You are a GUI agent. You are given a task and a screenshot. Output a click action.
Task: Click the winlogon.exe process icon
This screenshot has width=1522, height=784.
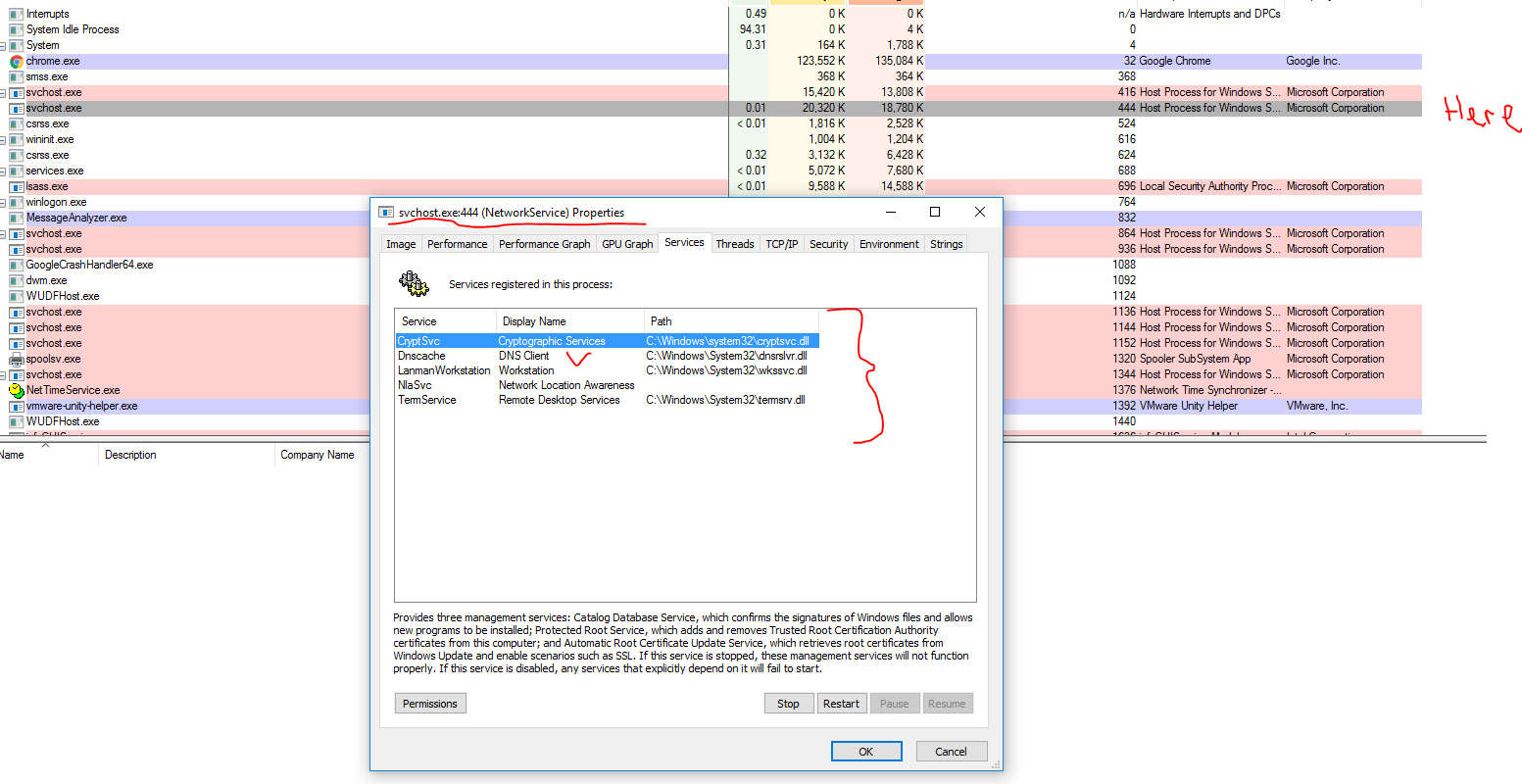pos(17,202)
